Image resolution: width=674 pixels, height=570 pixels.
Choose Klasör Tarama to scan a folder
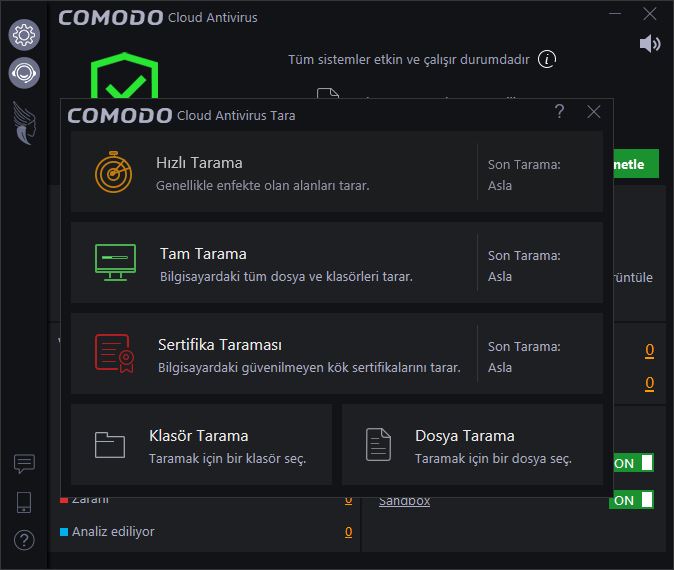click(x=201, y=444)
